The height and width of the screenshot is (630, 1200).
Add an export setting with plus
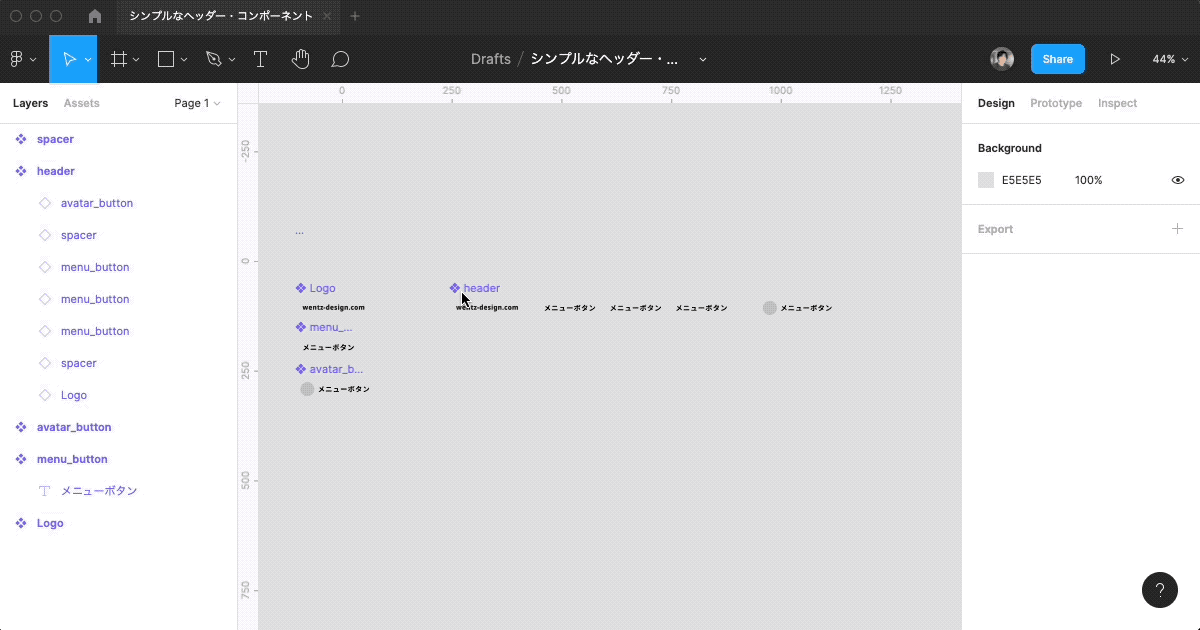point(1177,229)
